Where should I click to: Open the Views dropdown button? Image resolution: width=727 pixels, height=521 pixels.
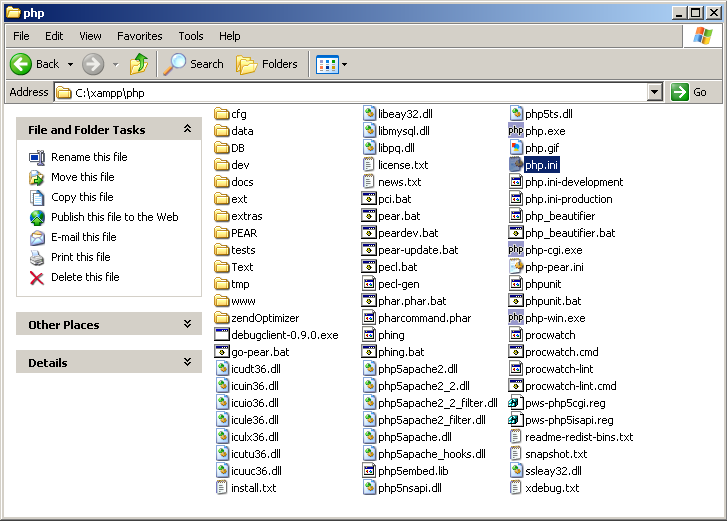tap(331, 64)
